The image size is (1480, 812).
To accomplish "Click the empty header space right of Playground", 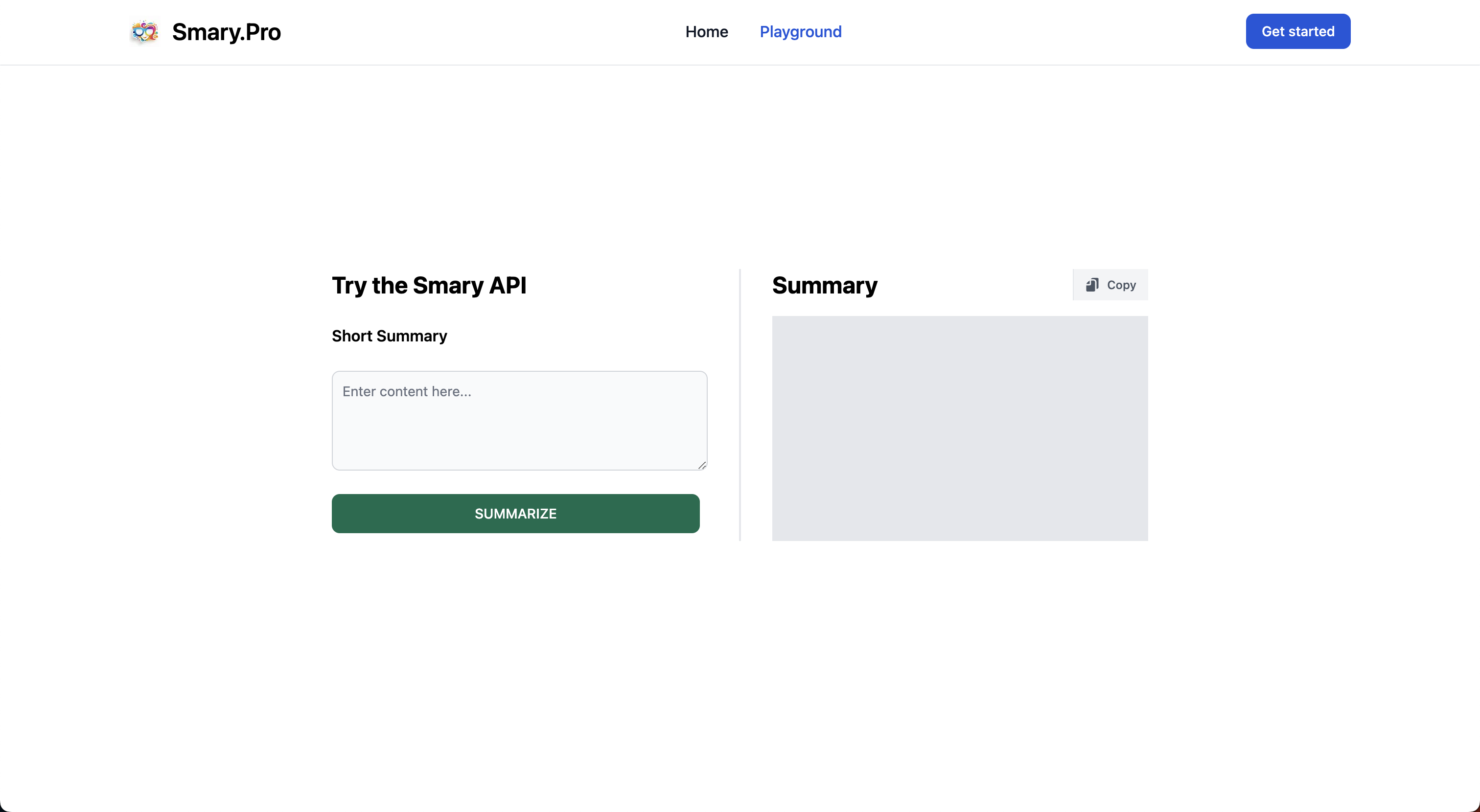I will pyautogui.click(x=1034, y=32).
